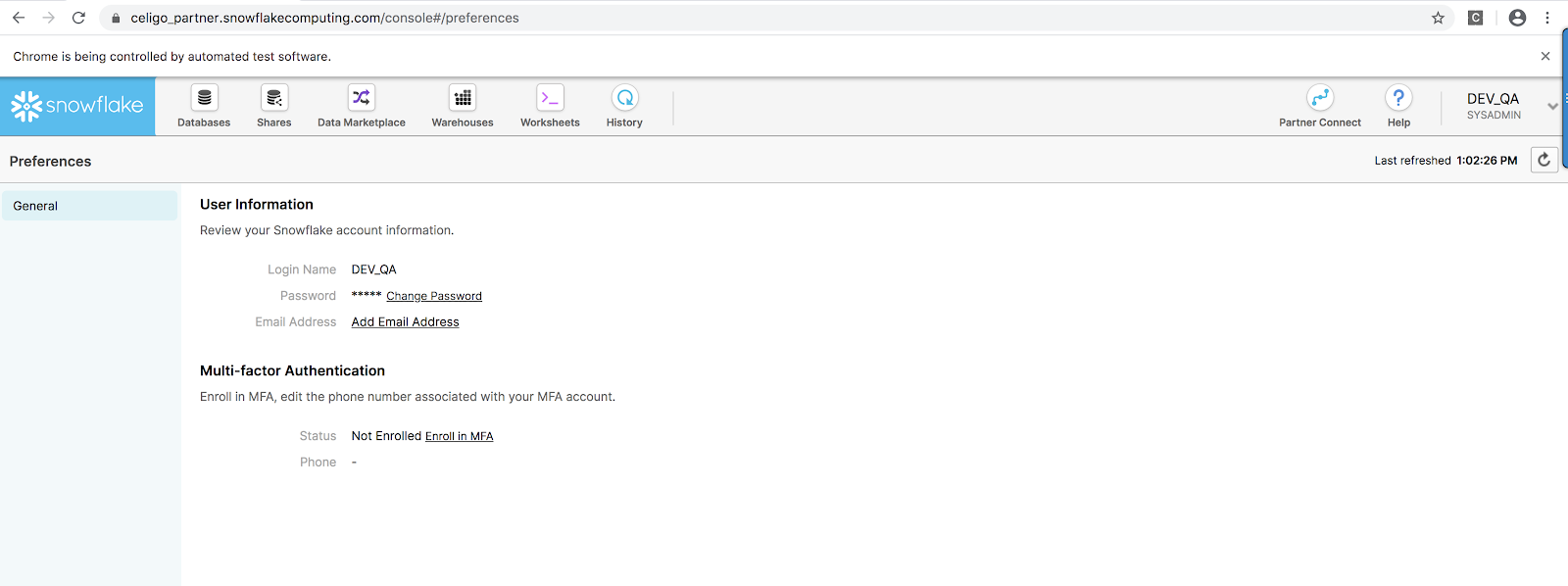Screen dimensions: 1568x586
Task: Expand the DEV_QA user menu dropdown
Action: click(x=1551, y=106)
